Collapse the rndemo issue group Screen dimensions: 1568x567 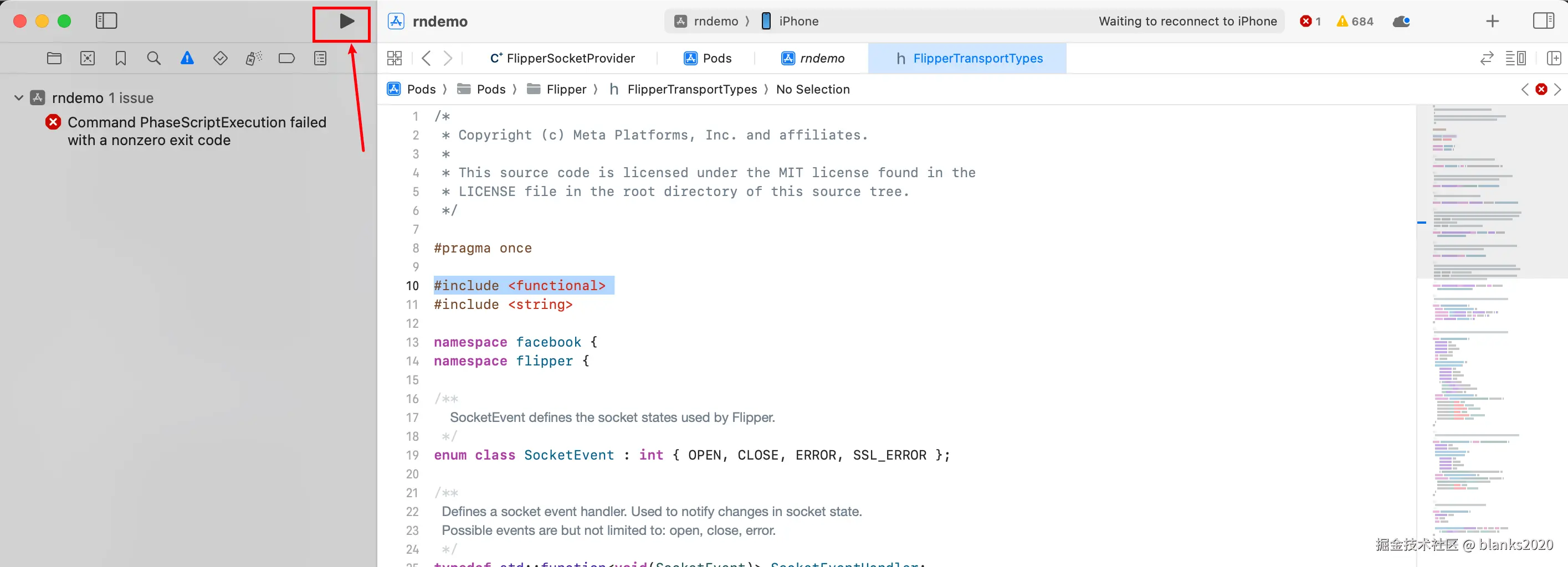point(19,98)
